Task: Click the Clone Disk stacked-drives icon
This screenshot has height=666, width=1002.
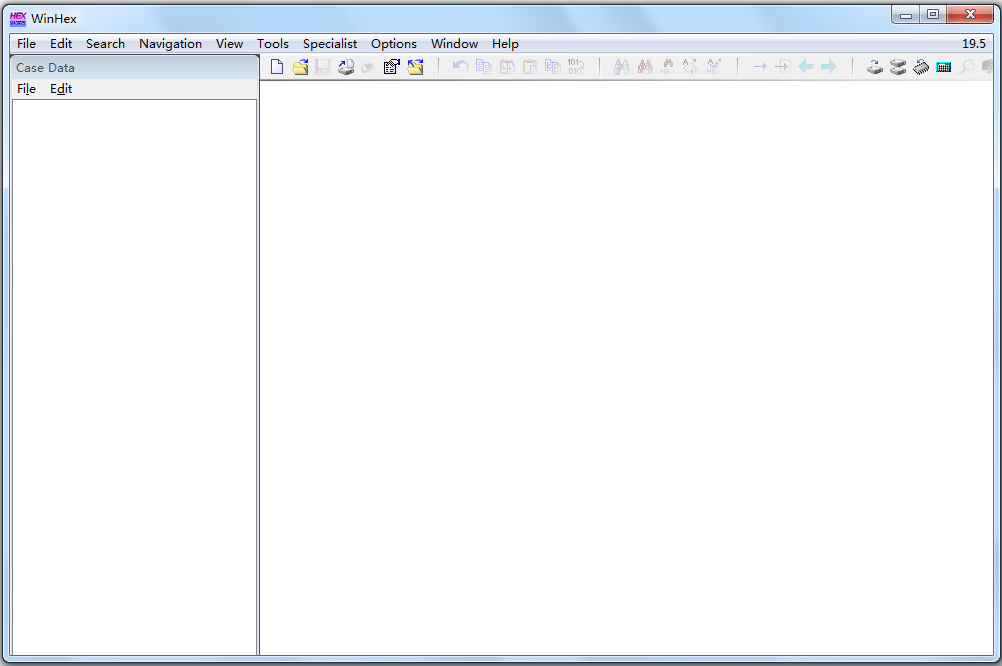Action: (x=898, y=66)
